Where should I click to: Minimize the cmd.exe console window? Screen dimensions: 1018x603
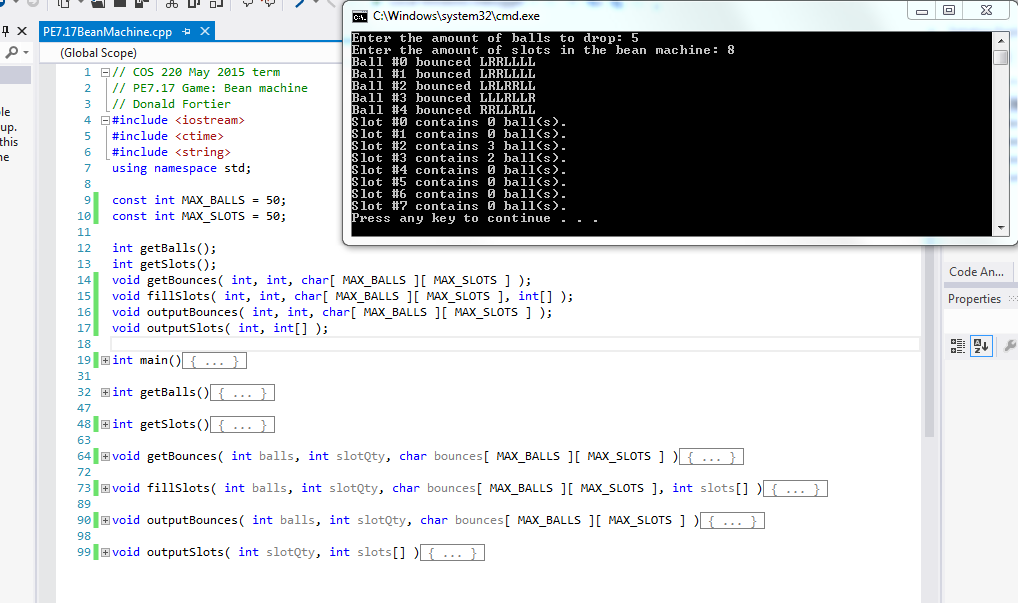click(x=921, y=11)
